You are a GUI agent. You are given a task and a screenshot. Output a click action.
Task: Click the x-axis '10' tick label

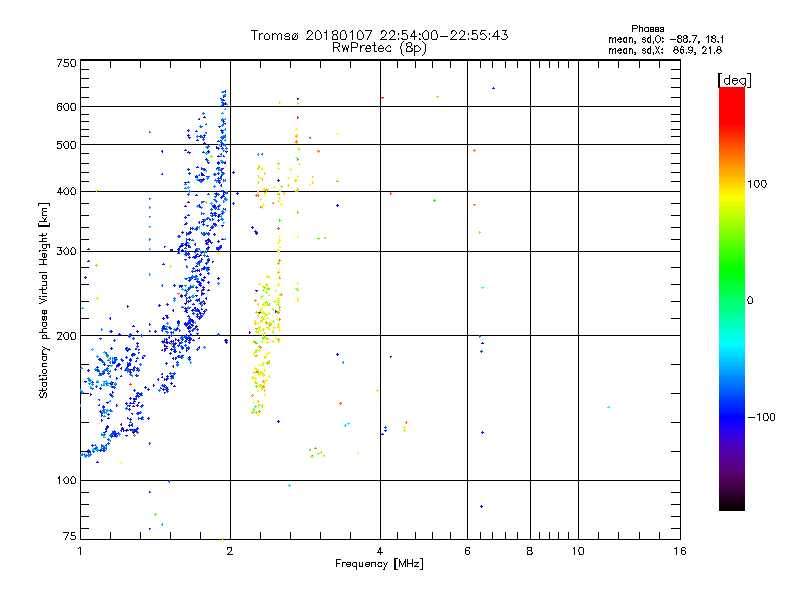point(578,551)
